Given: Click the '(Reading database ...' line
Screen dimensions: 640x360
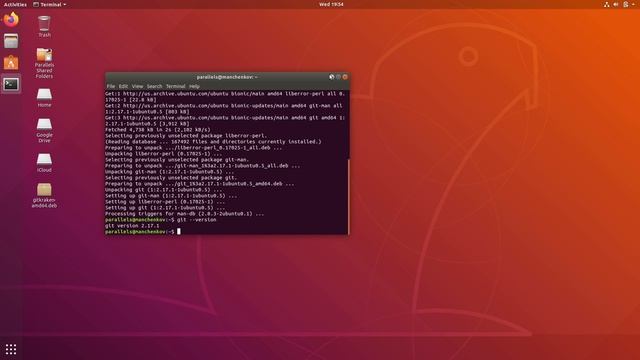Looking at the screenshot, I should [213, 142].
